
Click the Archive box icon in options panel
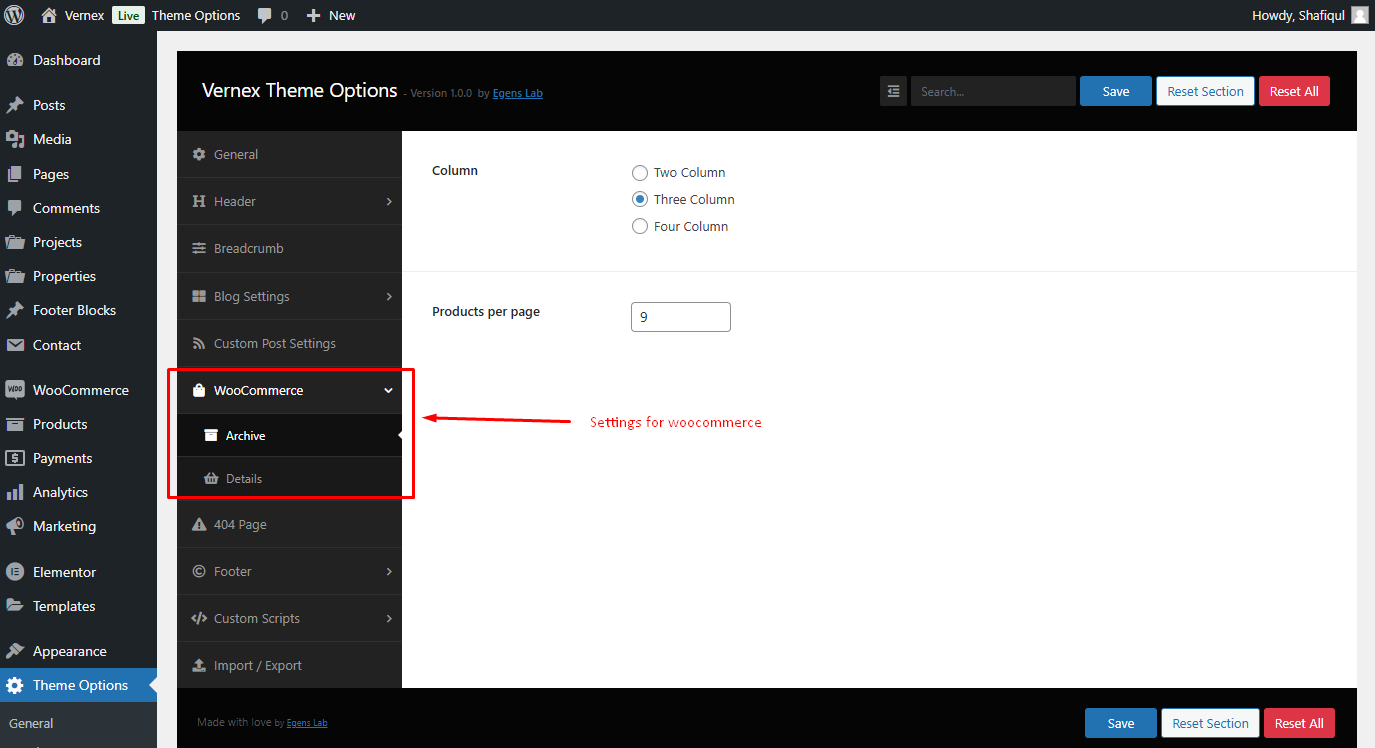click(x=211, y=435)
